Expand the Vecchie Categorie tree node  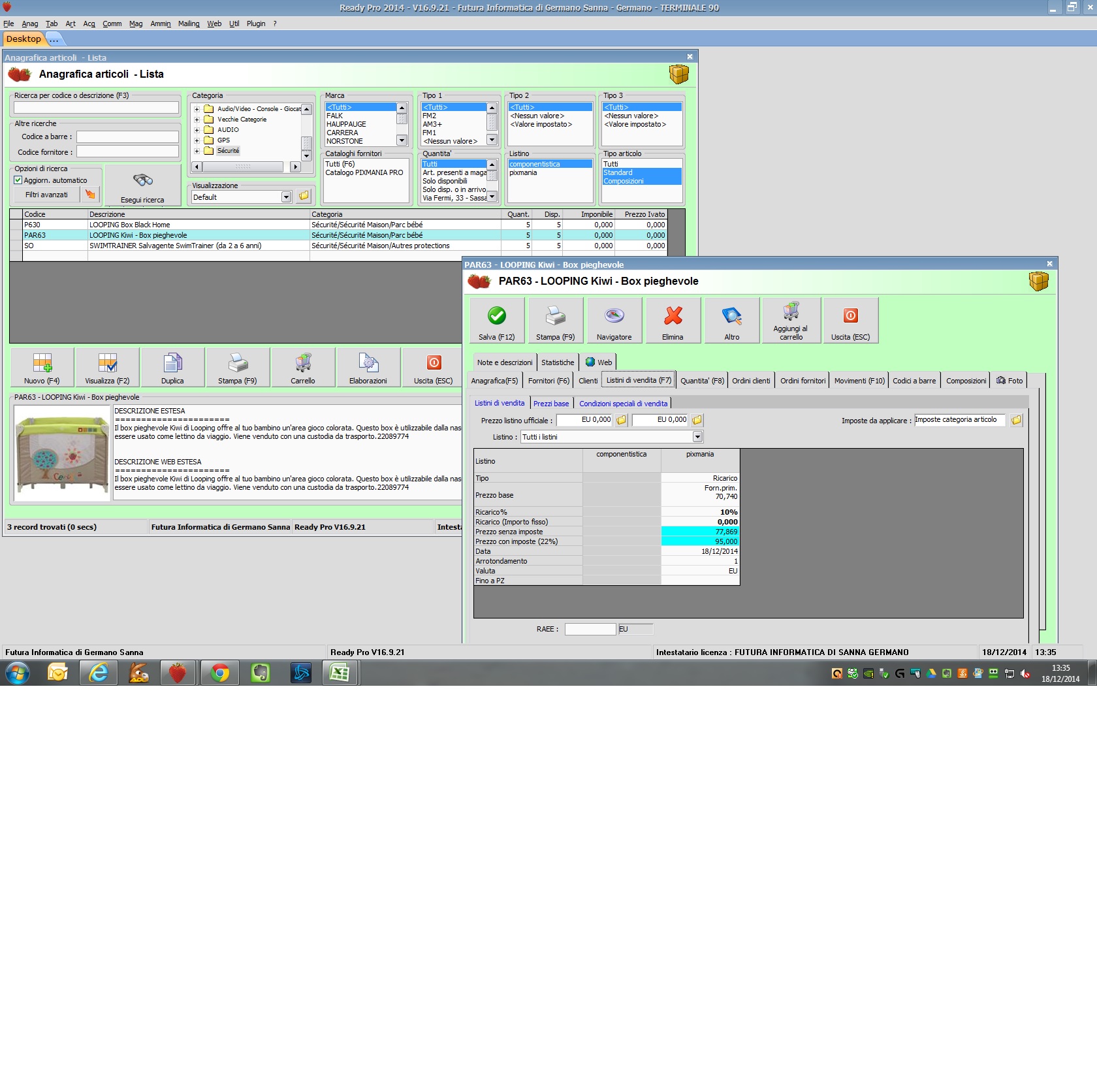click(197, 120)
